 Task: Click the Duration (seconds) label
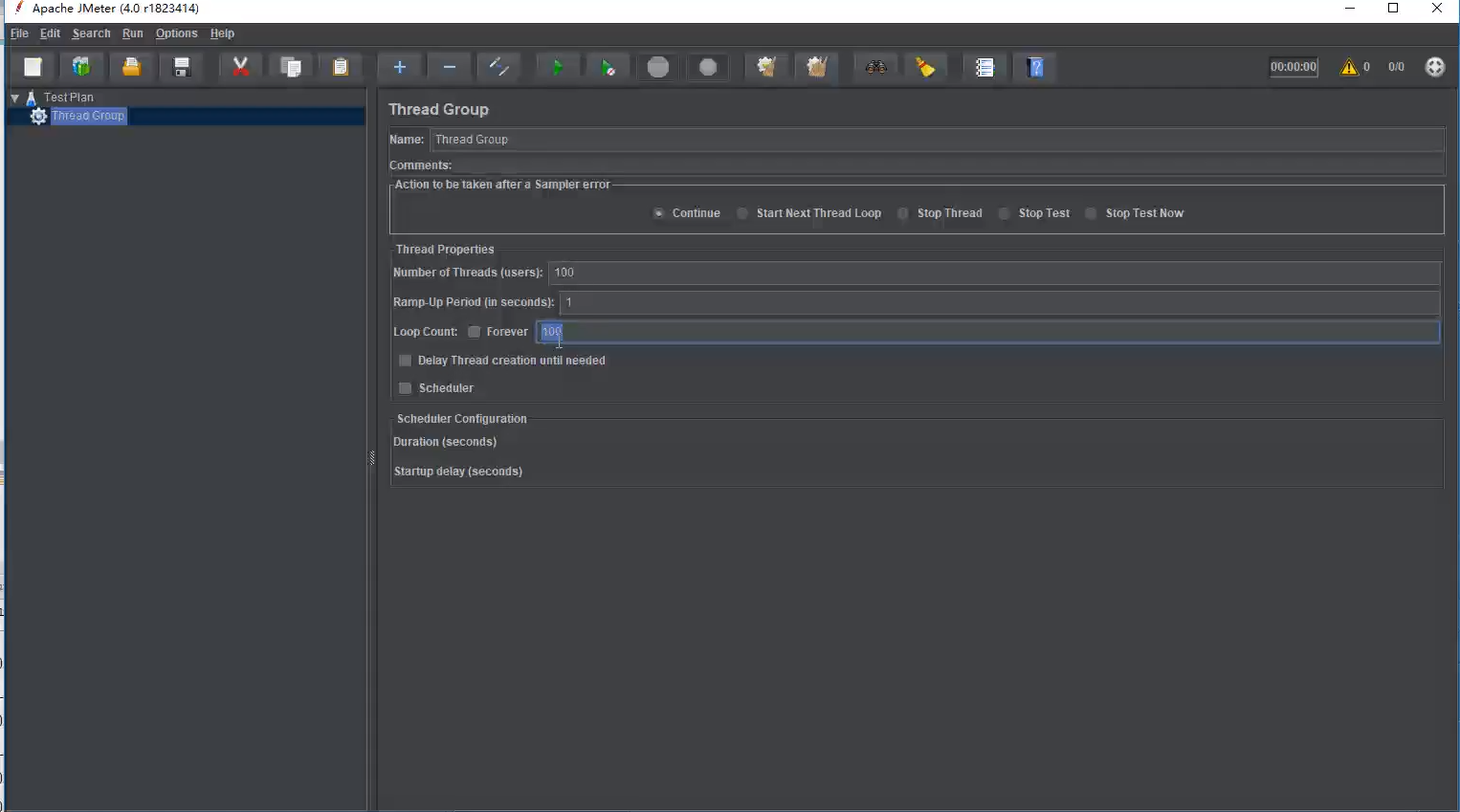(x=445, y=442)
